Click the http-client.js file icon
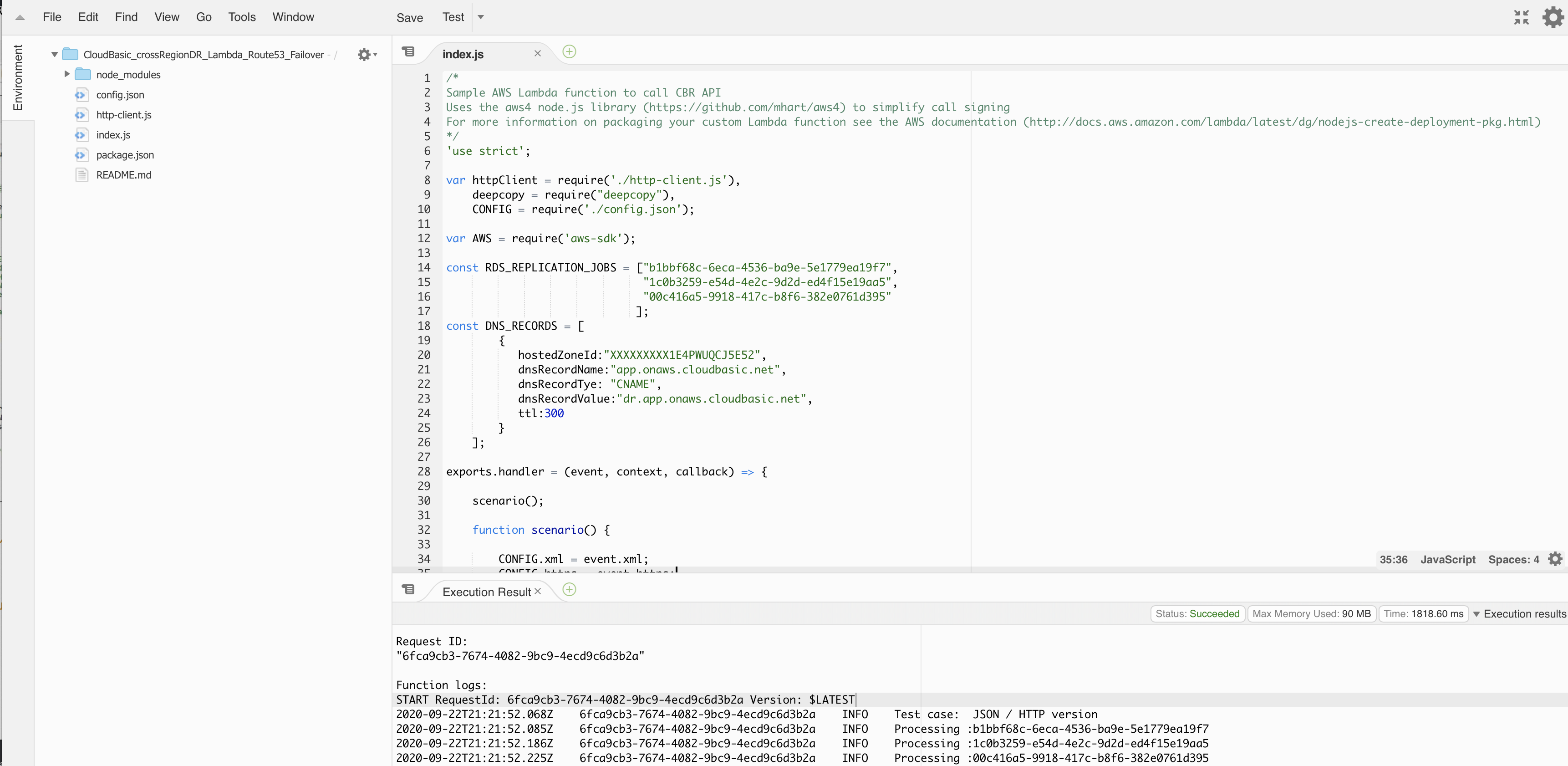The height and width of the screenshot is (766, 1568). [x=81, y=114]
